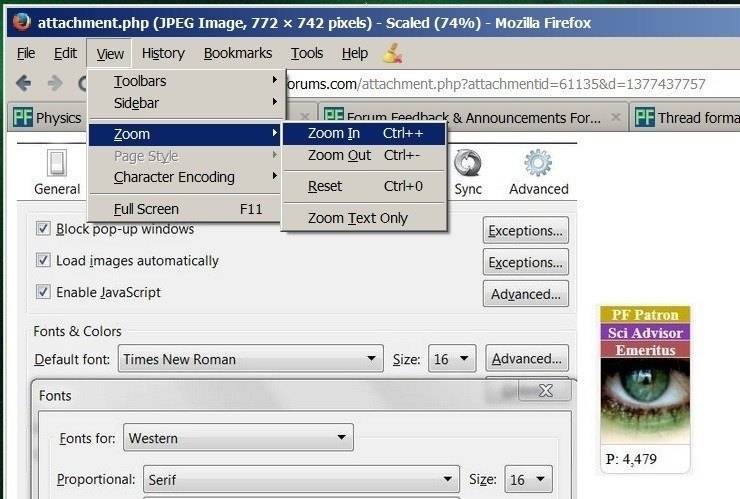740x499 pixels.
Task: Expand the Sidebar submenu
Action: 187,103
